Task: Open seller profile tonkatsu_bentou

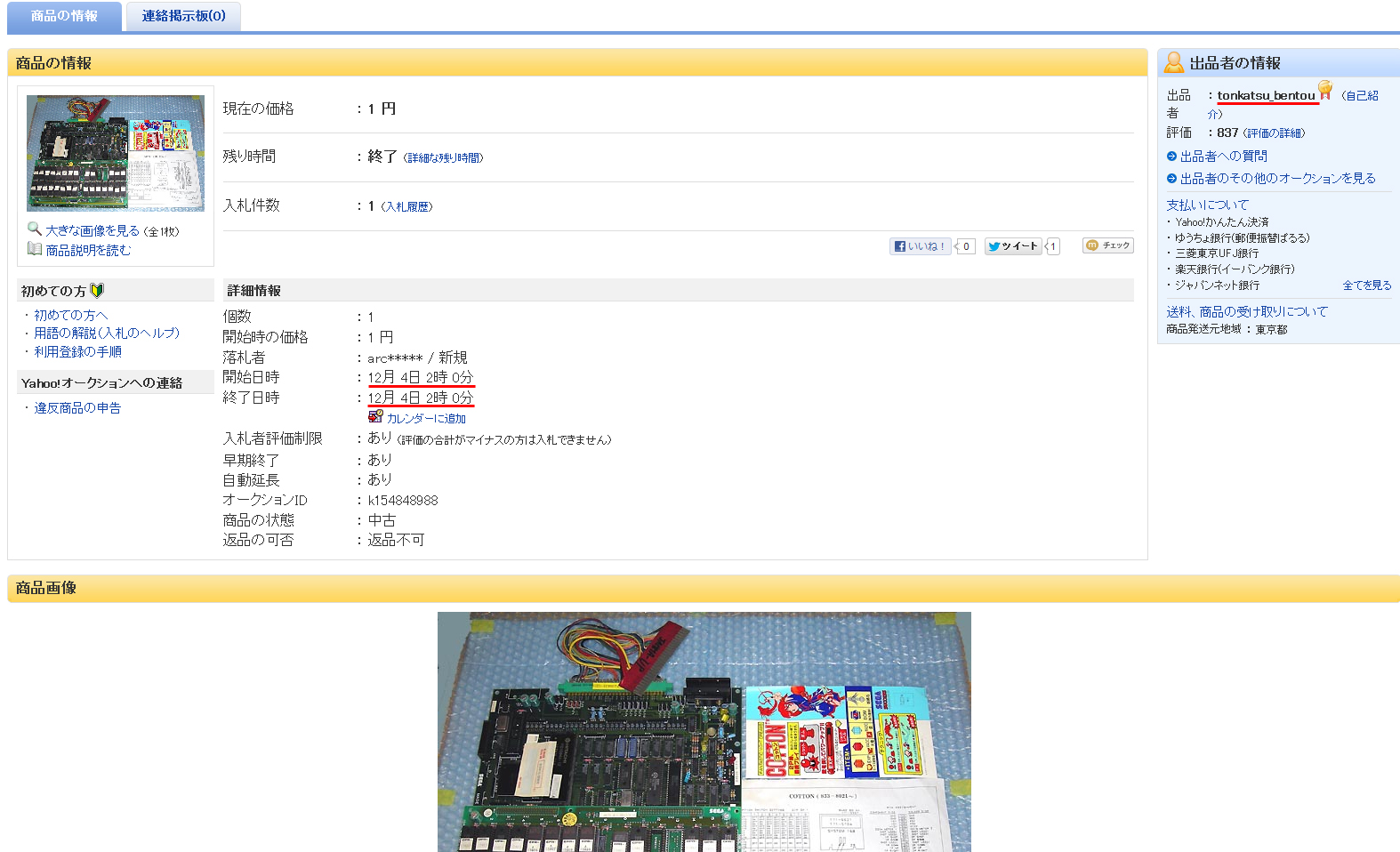Action: [x=1266, y=95]
